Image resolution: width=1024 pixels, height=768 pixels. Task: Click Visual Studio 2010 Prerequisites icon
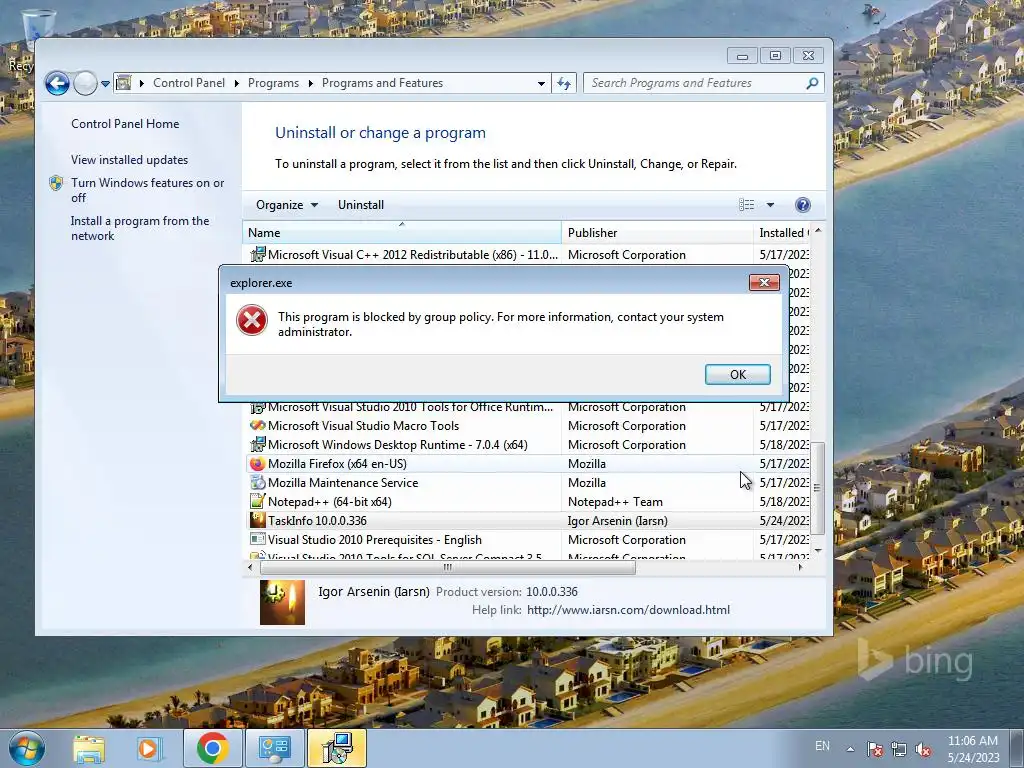click(x=257, y=539)
